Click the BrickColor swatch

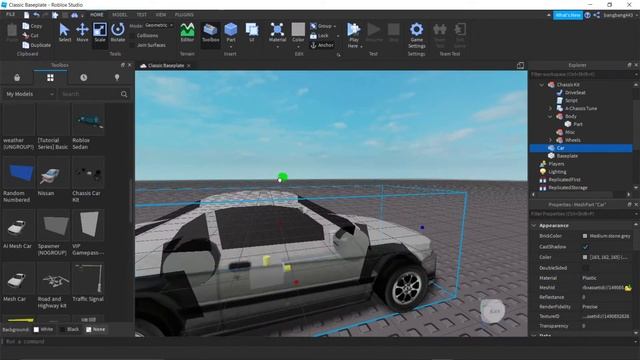pyautogui.click(x=585, y=236)
